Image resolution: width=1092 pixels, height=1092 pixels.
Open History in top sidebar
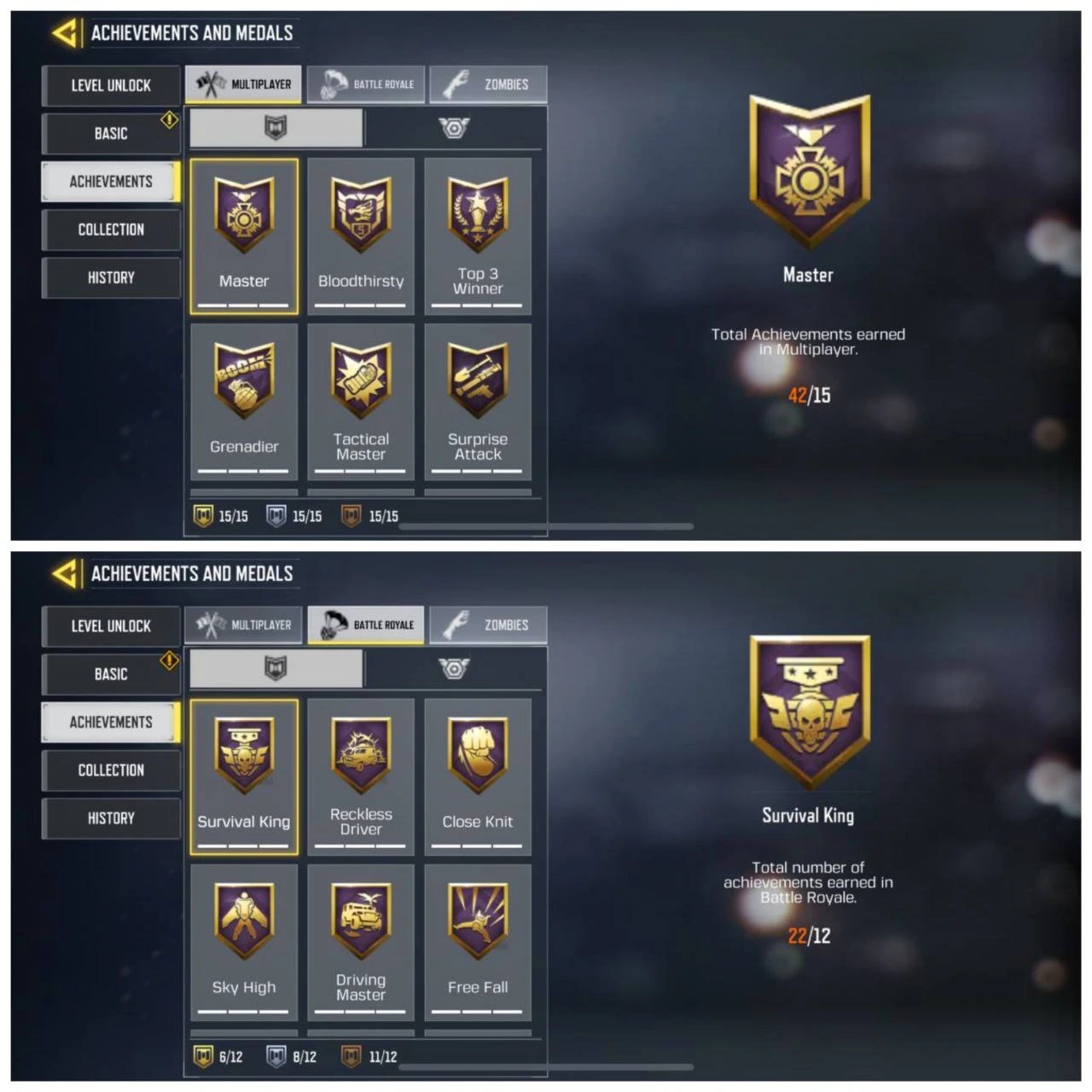pyautogui.click(x=111, y=277)
